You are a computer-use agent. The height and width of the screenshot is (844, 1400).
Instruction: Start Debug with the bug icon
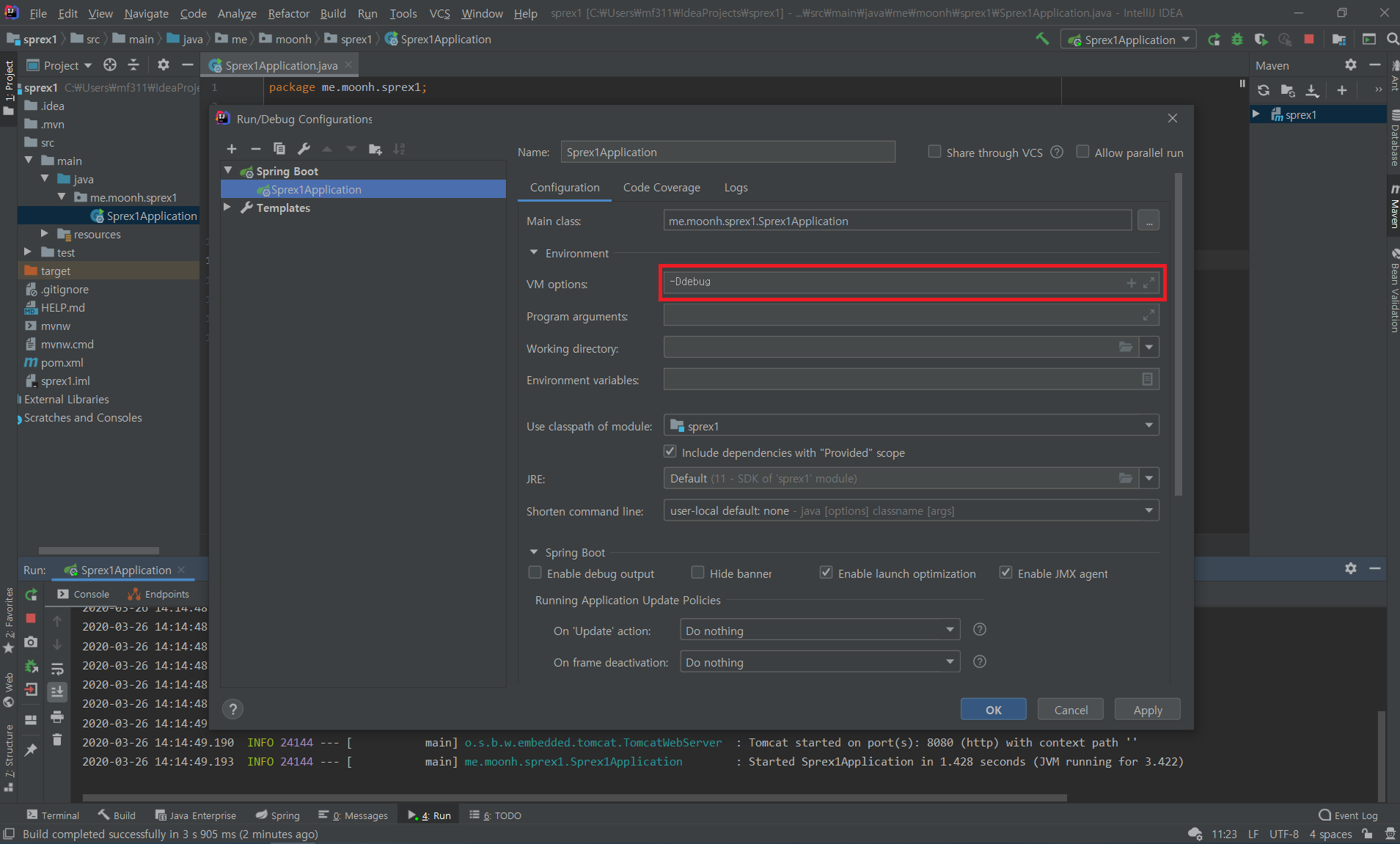point(1237,40)
